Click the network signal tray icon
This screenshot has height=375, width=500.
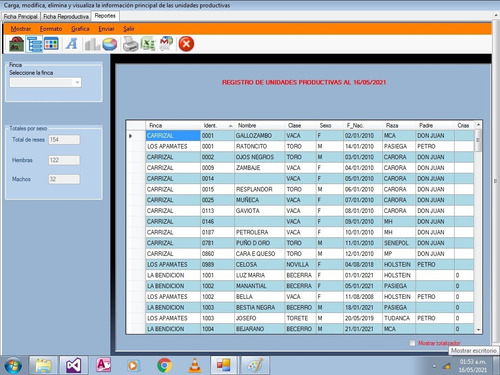[x=446, y=366]
